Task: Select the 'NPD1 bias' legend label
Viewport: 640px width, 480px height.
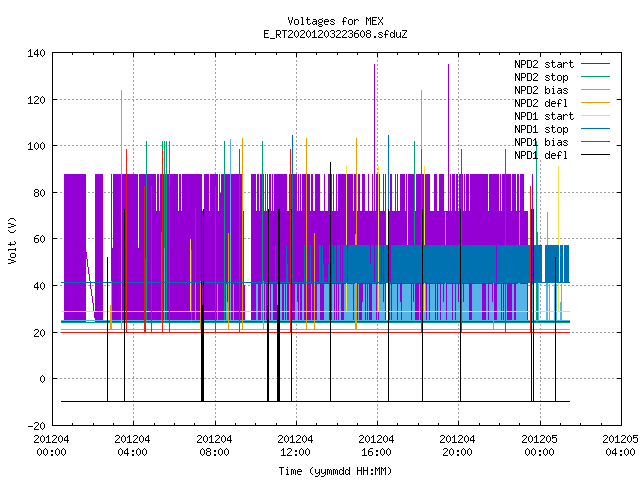Action: 541,142
